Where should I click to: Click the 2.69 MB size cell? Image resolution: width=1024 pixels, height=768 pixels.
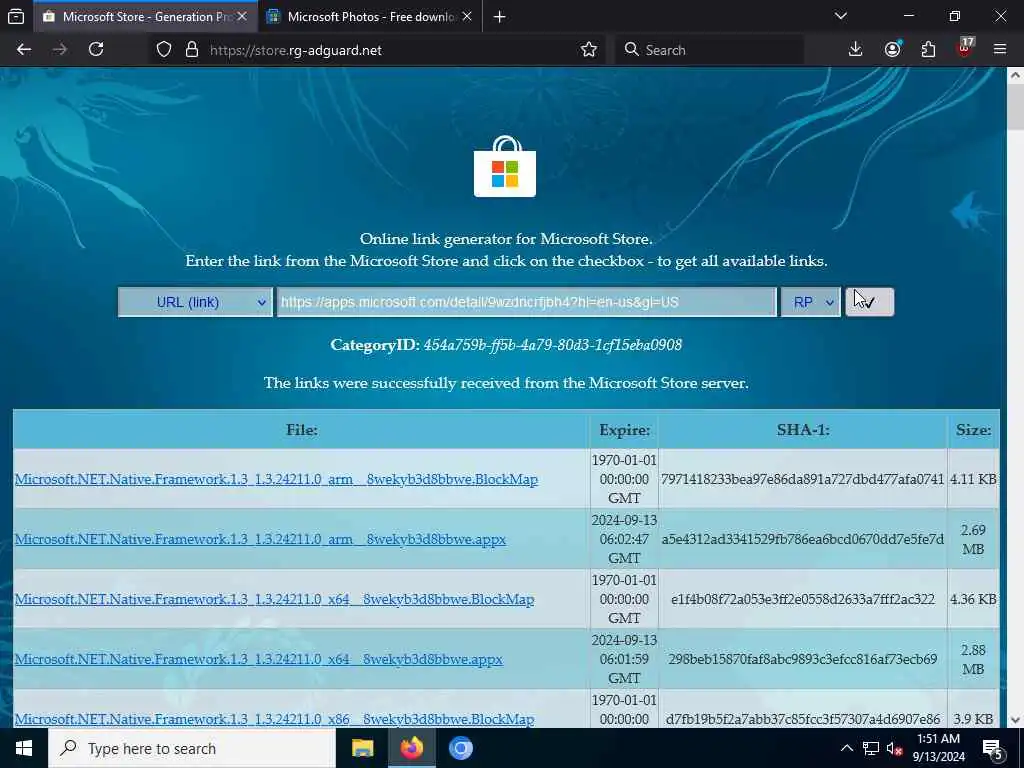pyautogui.click(x=973, y=539)
